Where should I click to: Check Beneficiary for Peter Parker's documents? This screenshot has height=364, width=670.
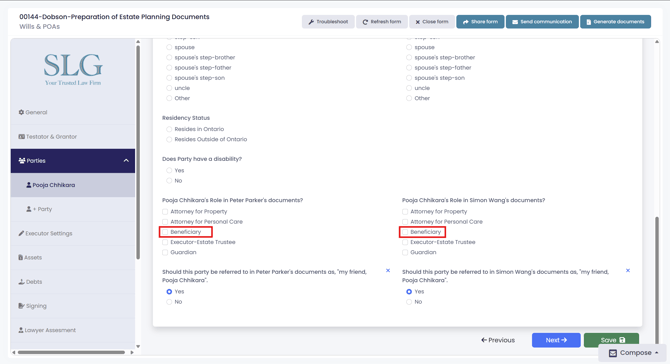click(165, 232)
